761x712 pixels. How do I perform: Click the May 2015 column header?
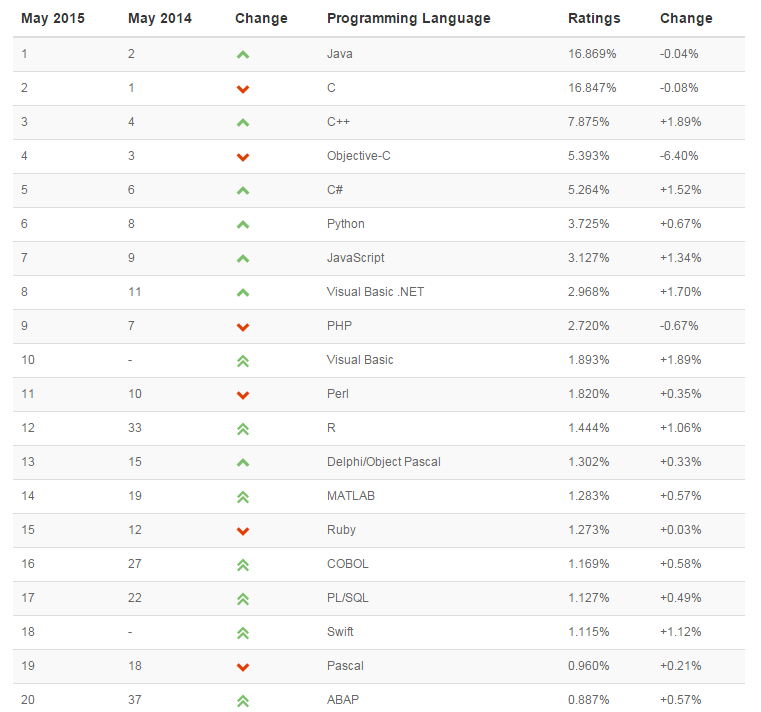click(x=53, y=18)
